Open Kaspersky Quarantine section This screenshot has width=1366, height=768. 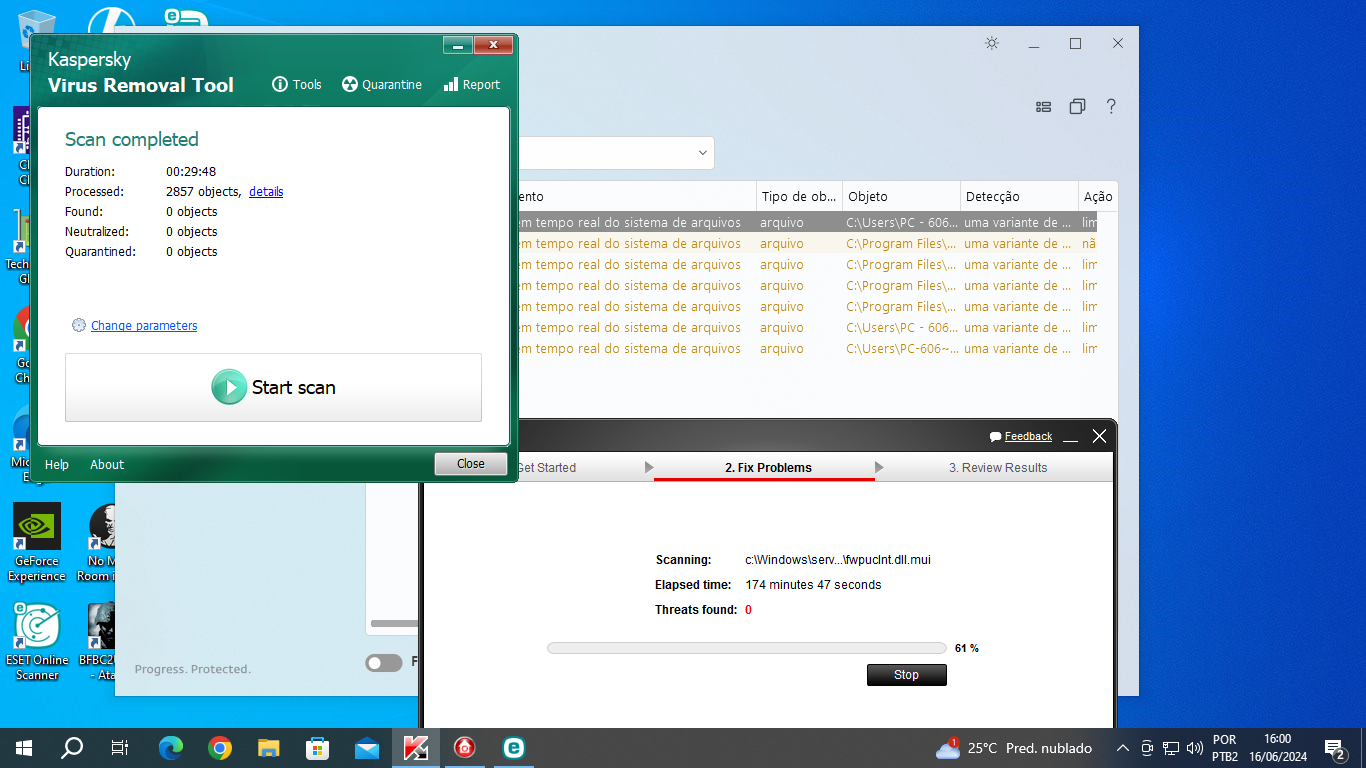(x=381, y=85)
